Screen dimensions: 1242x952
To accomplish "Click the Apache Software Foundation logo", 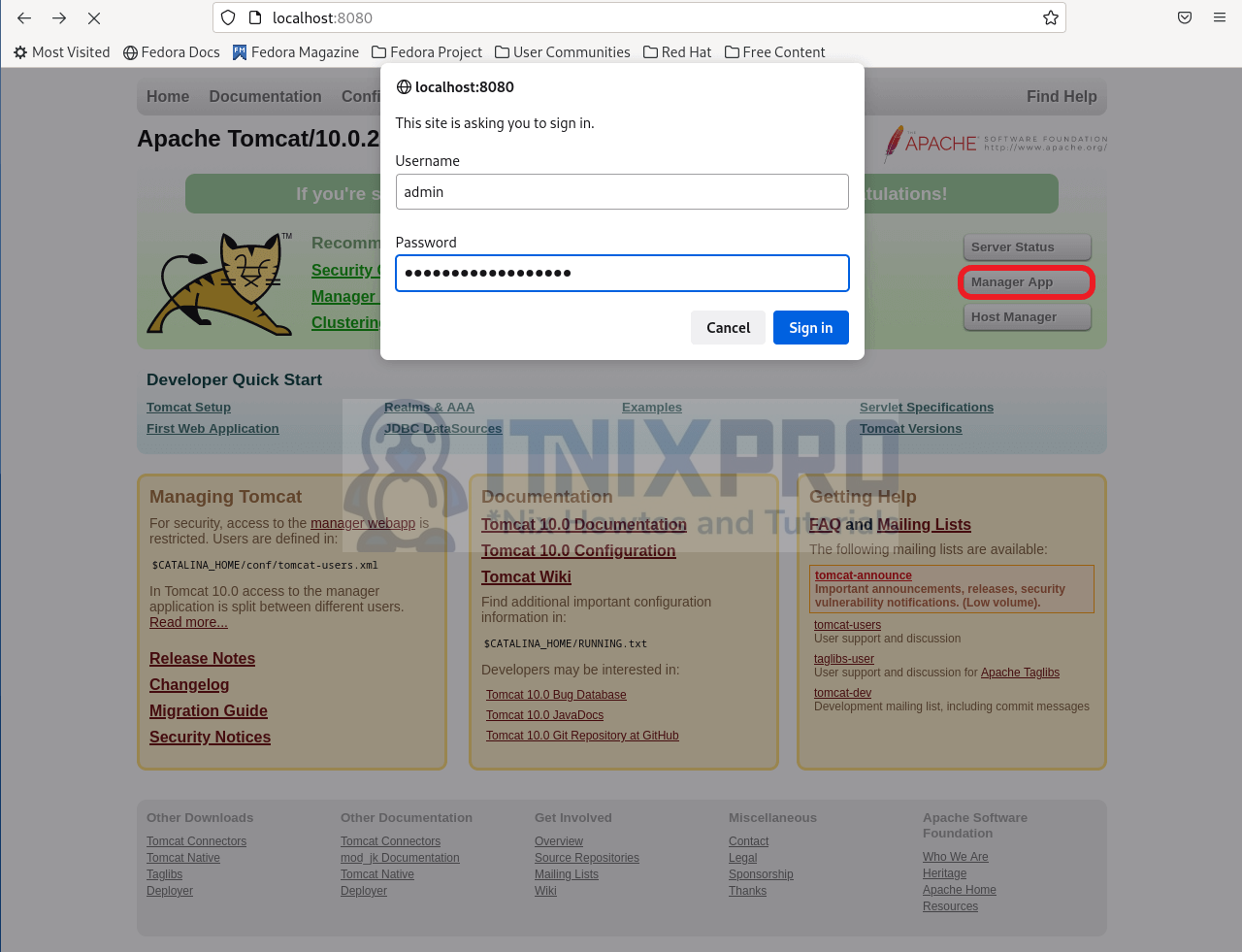I will coord(996,144).
